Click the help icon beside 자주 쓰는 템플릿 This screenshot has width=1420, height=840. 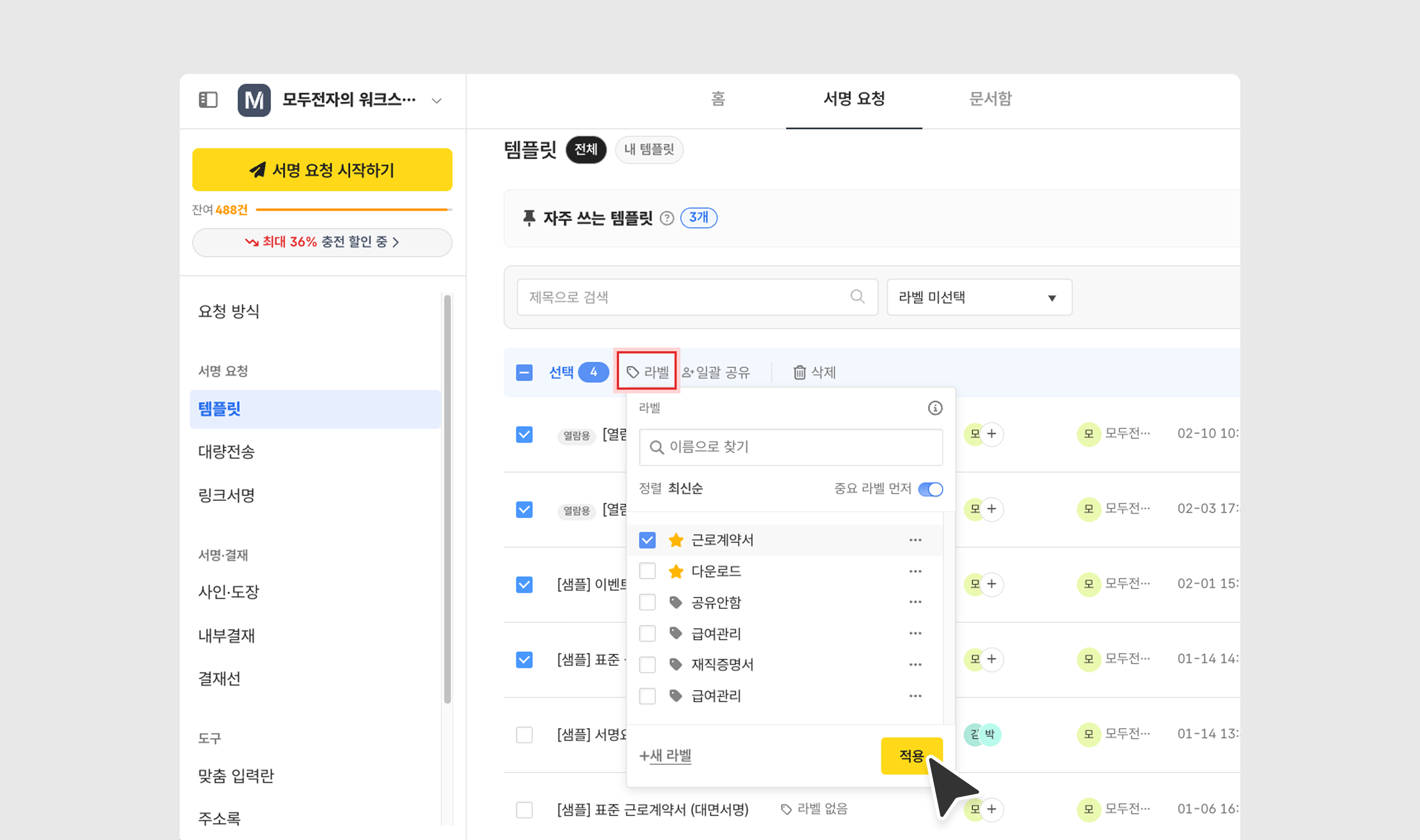point(667,219)
